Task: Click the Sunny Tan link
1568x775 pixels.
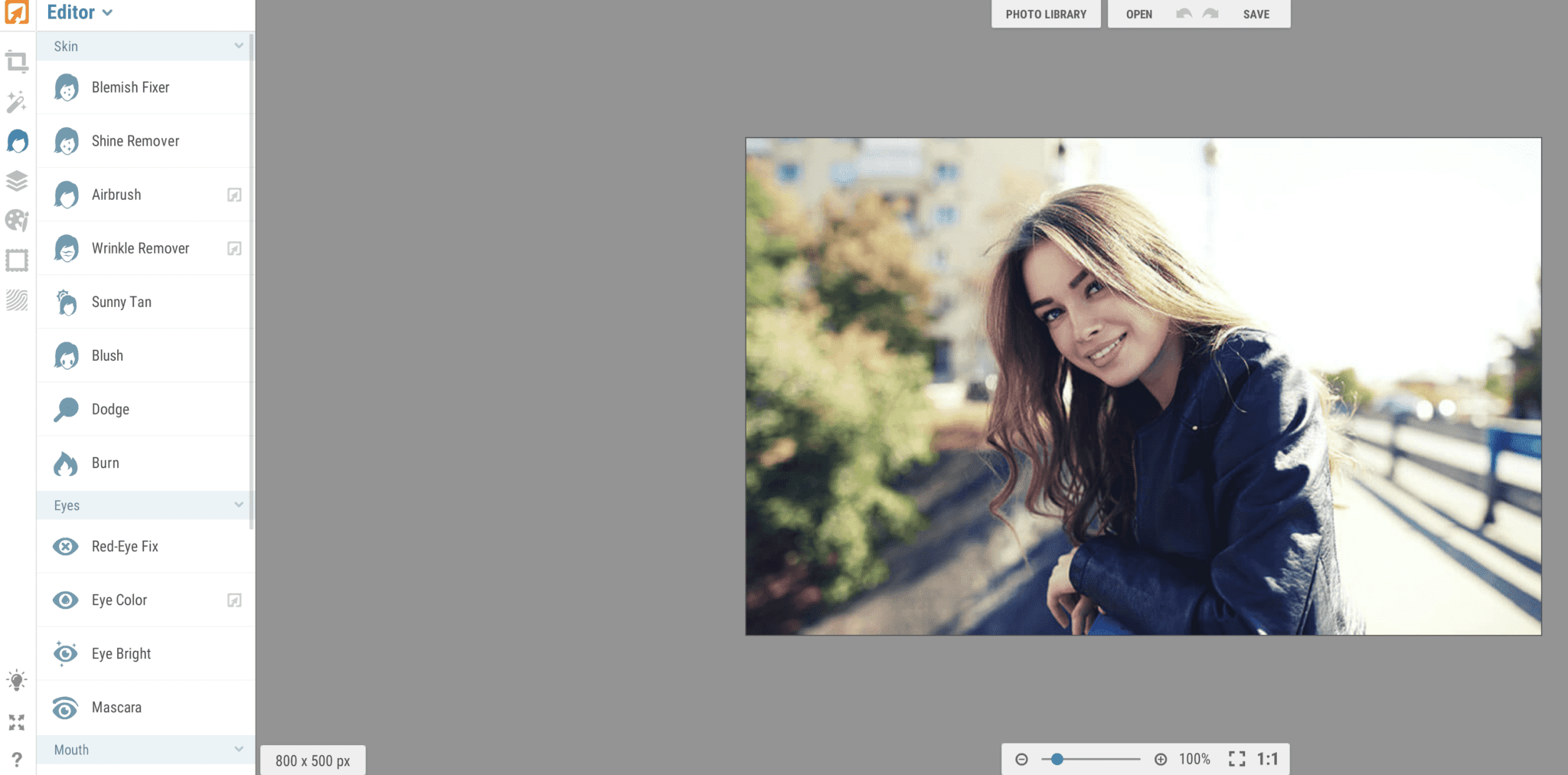Action: pyautogui.click(x=120, y=302)
